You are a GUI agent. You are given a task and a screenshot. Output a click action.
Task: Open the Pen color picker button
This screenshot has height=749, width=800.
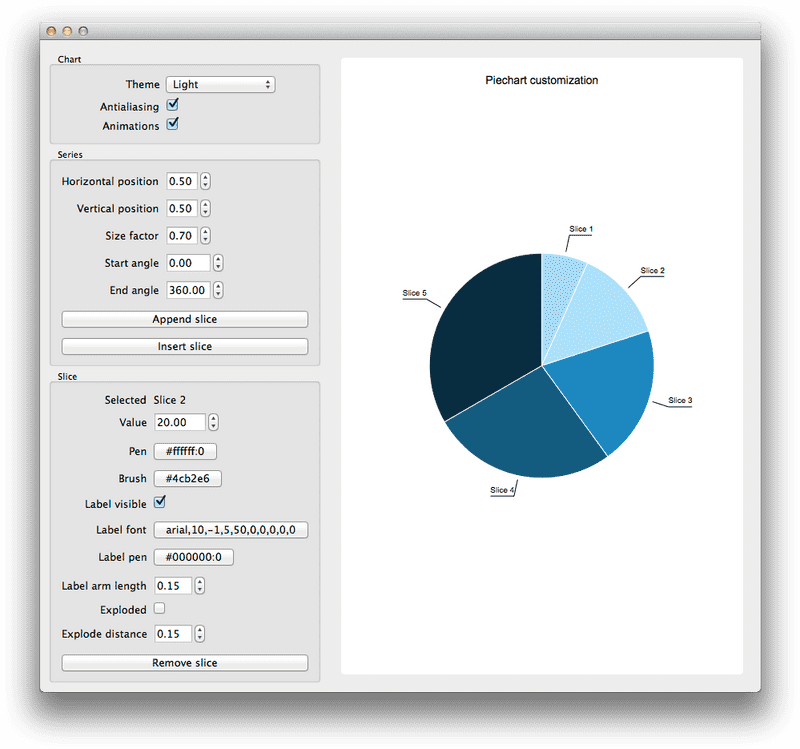click(x=185, y=451)
